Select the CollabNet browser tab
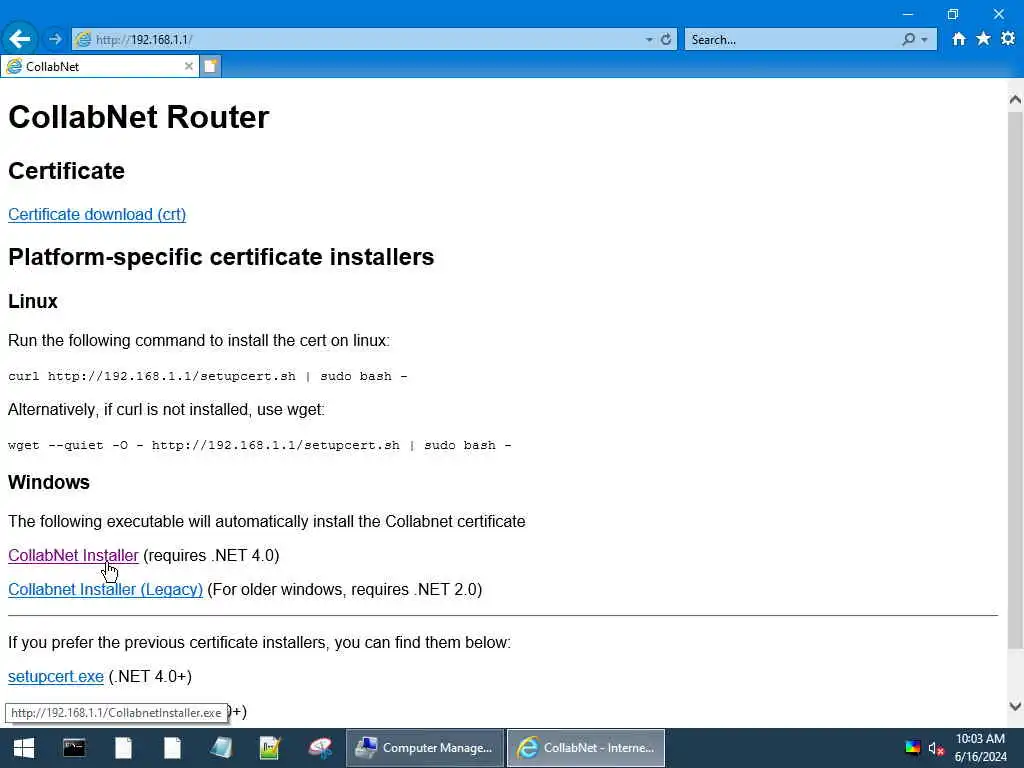The width and height of the screenshot is (1024, 768). 100,66
